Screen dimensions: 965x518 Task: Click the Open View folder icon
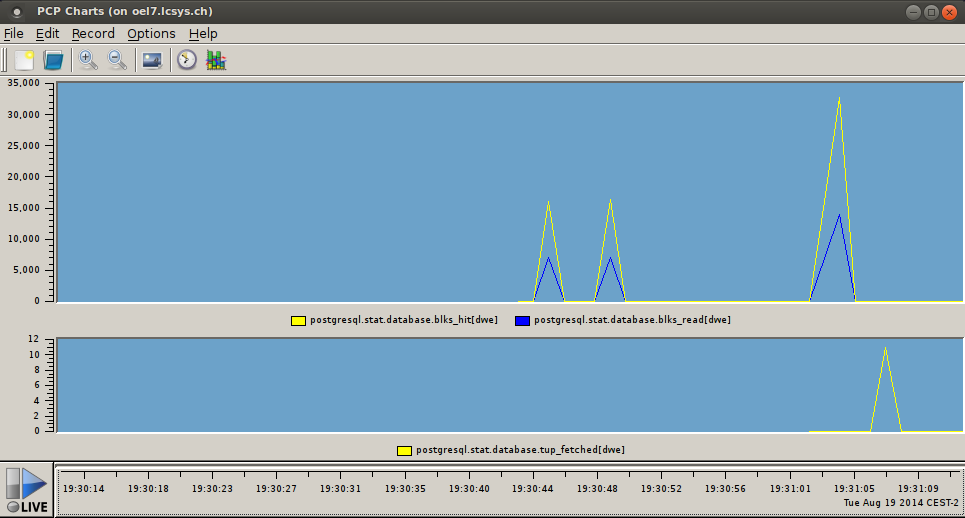click(x=53, y=60)
